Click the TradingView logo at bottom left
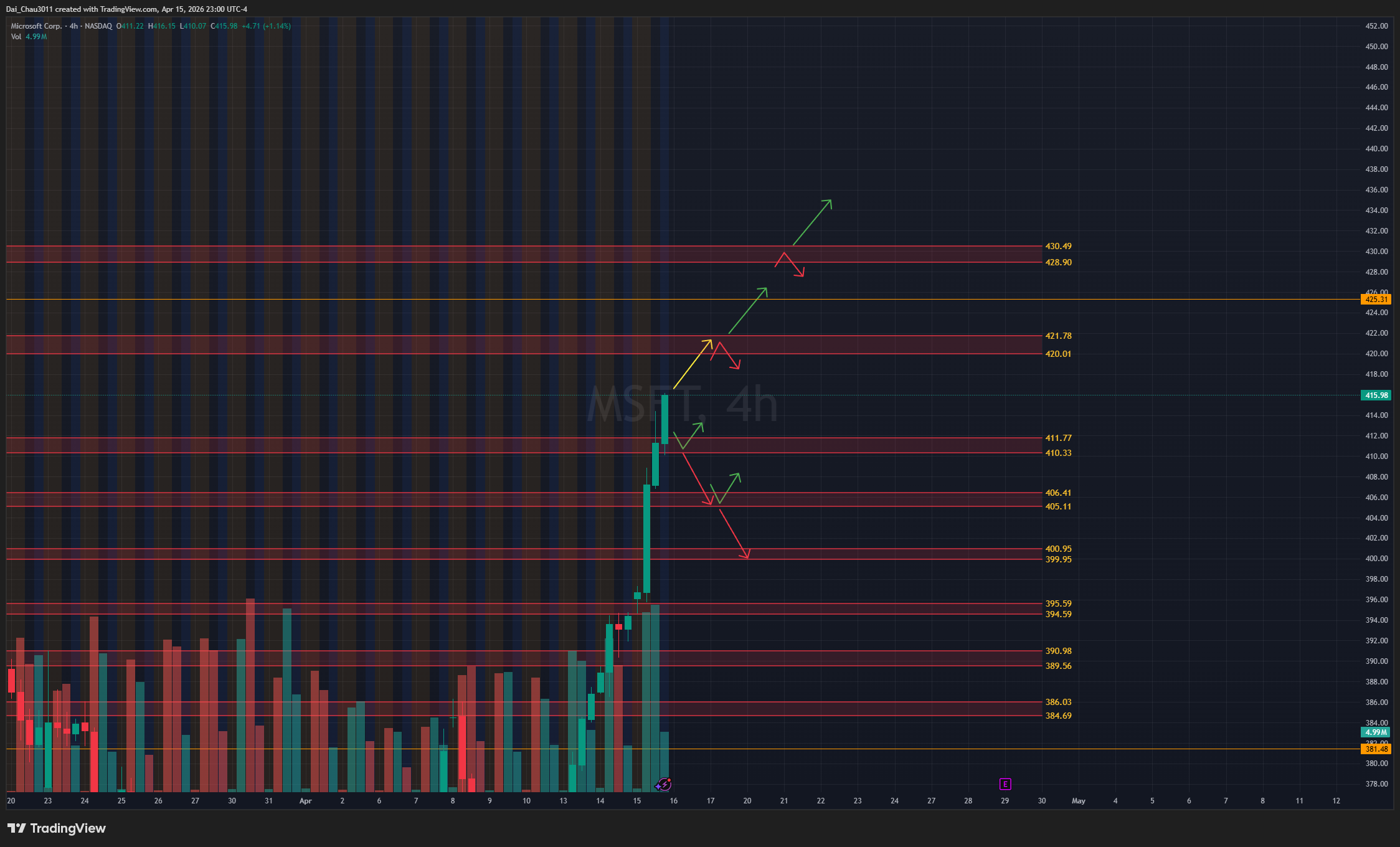The width and height of the screenshot is (1400, 847). 57,828
